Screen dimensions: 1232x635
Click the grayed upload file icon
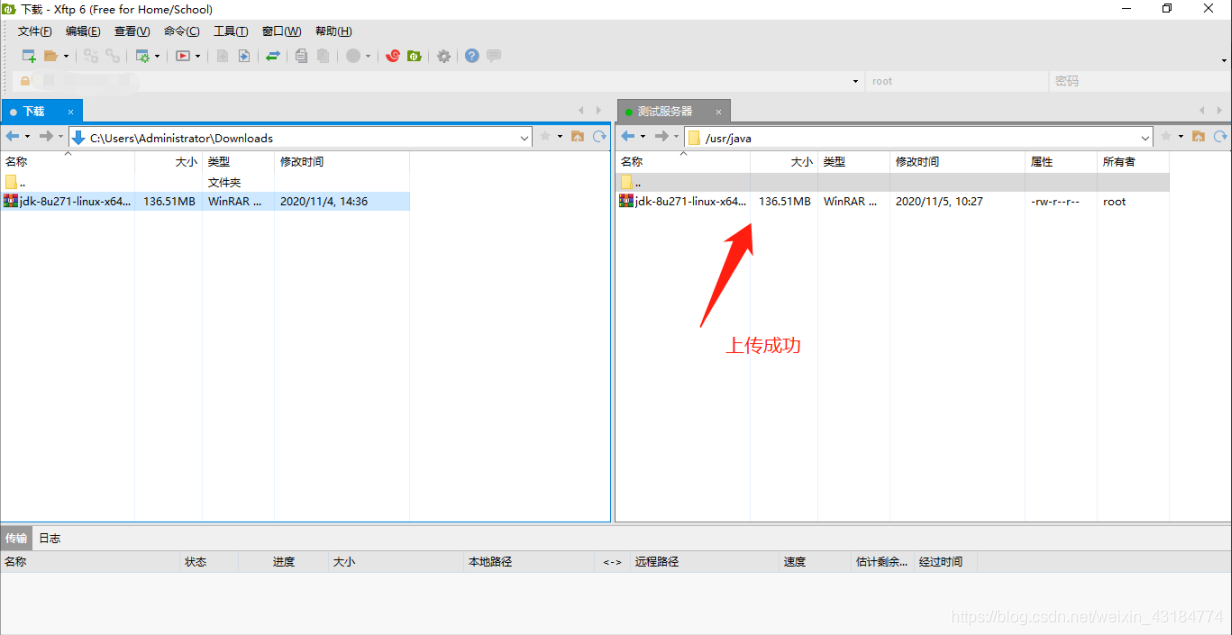[x=222, y=56]
